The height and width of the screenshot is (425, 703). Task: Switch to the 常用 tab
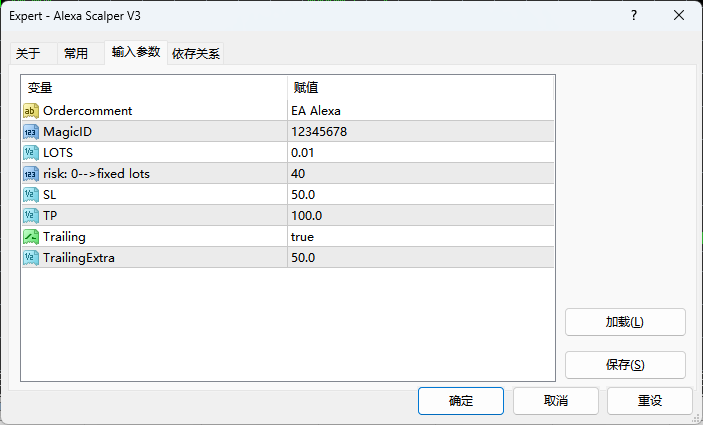click(x=76, y=54)
